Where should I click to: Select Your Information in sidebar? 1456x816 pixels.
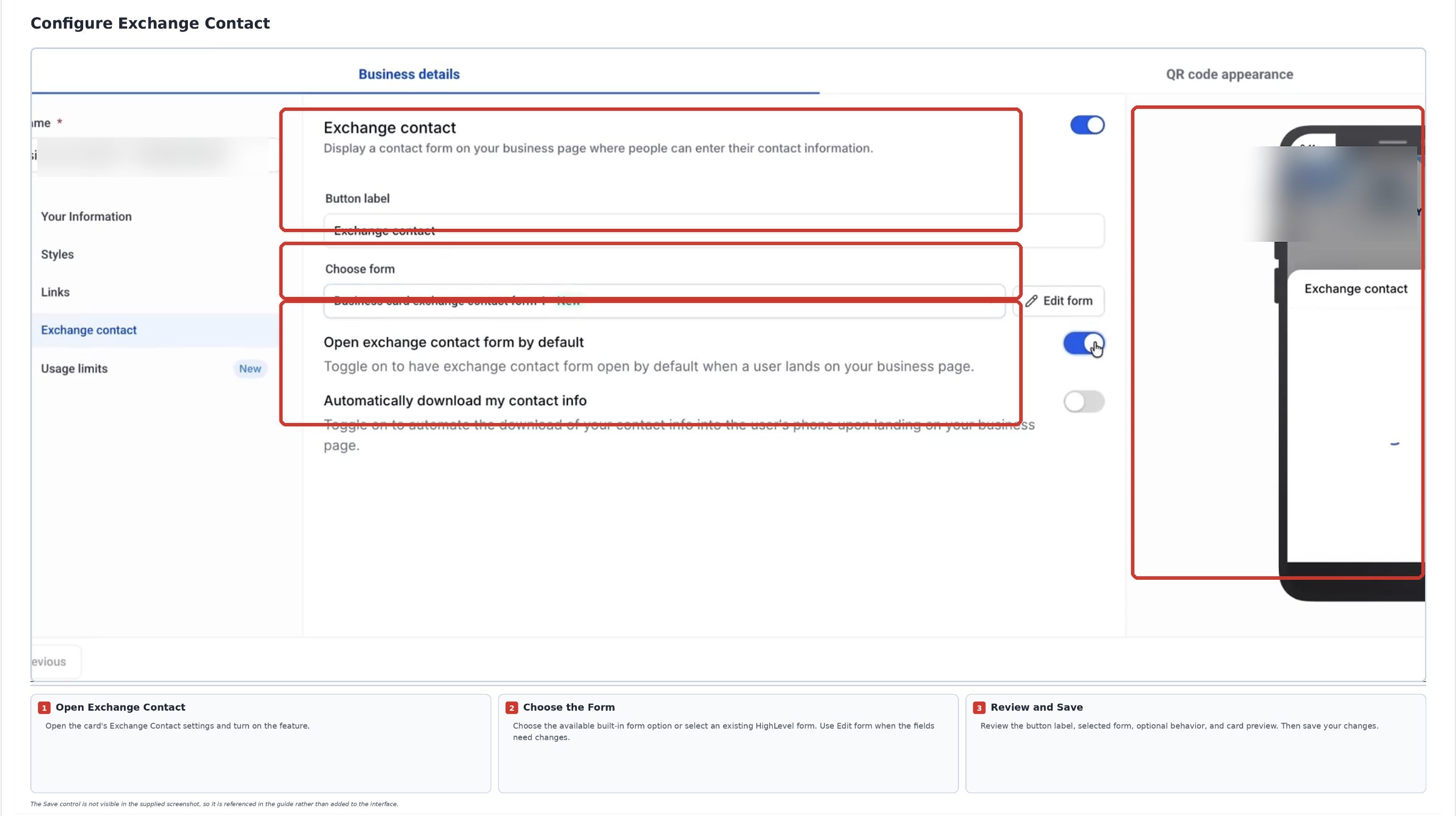coord(86,217)
